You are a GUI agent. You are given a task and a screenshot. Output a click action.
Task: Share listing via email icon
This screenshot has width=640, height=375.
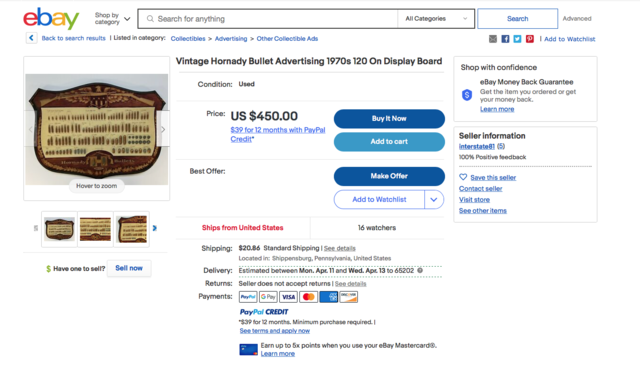493,39
